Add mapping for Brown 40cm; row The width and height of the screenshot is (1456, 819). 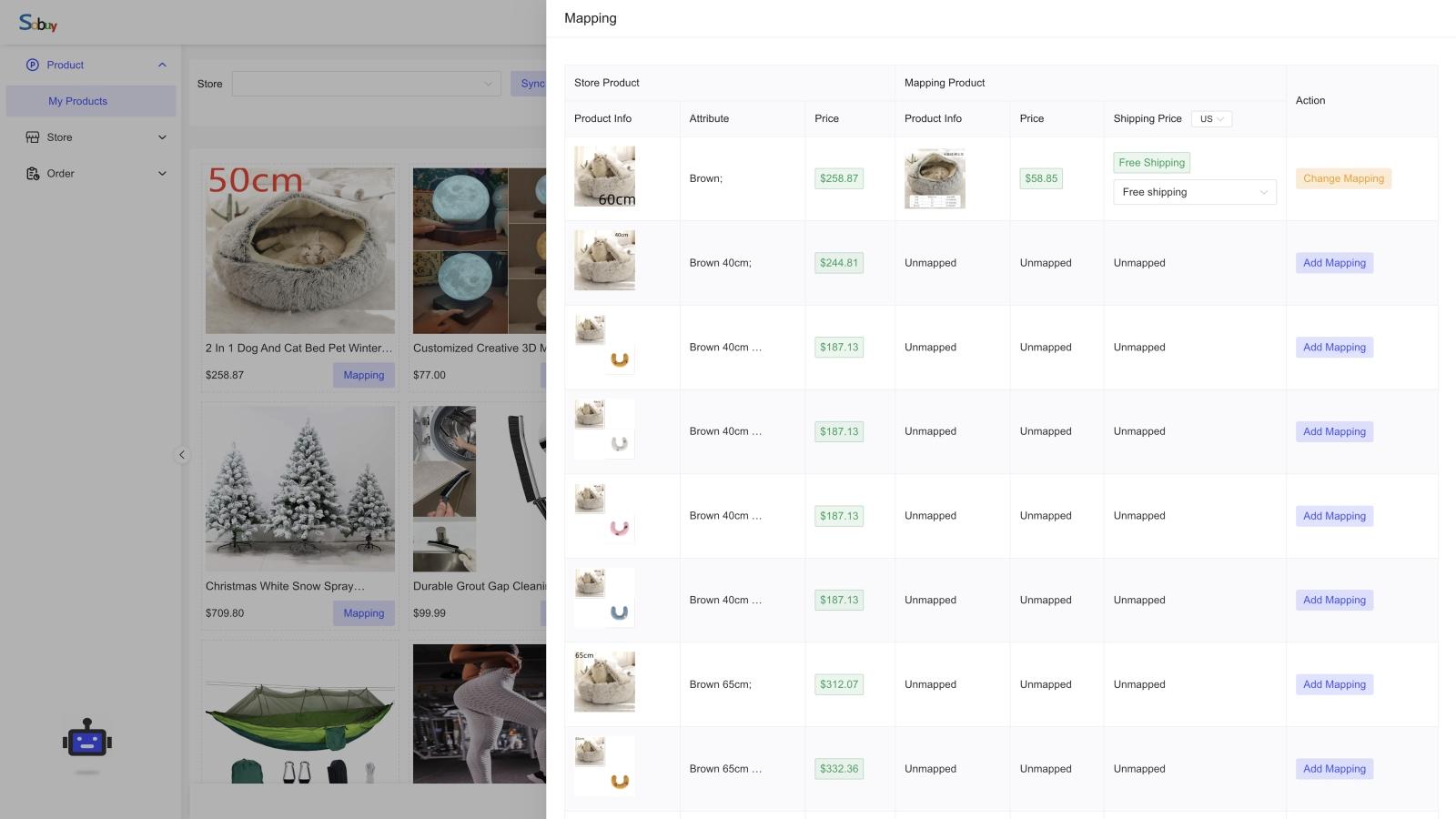pos(1334,263)
